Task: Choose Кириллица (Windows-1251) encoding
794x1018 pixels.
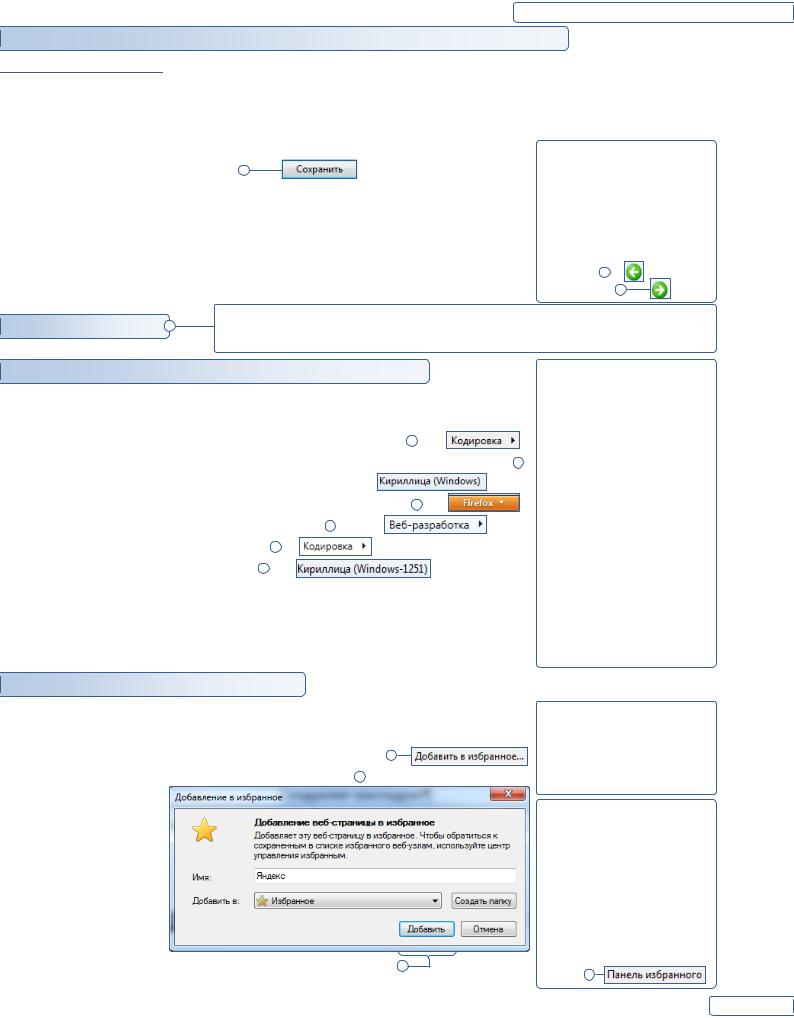Action: (x=363, y=569)
